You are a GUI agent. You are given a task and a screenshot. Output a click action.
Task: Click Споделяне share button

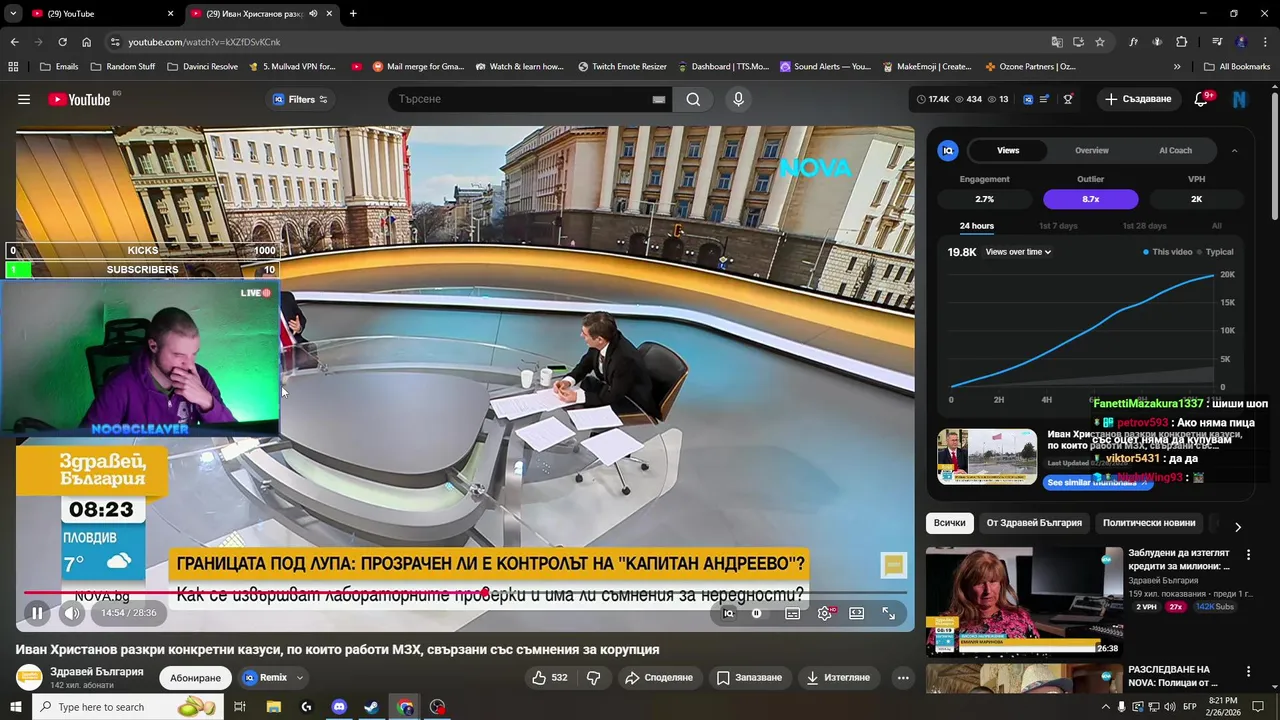point(659,677)
